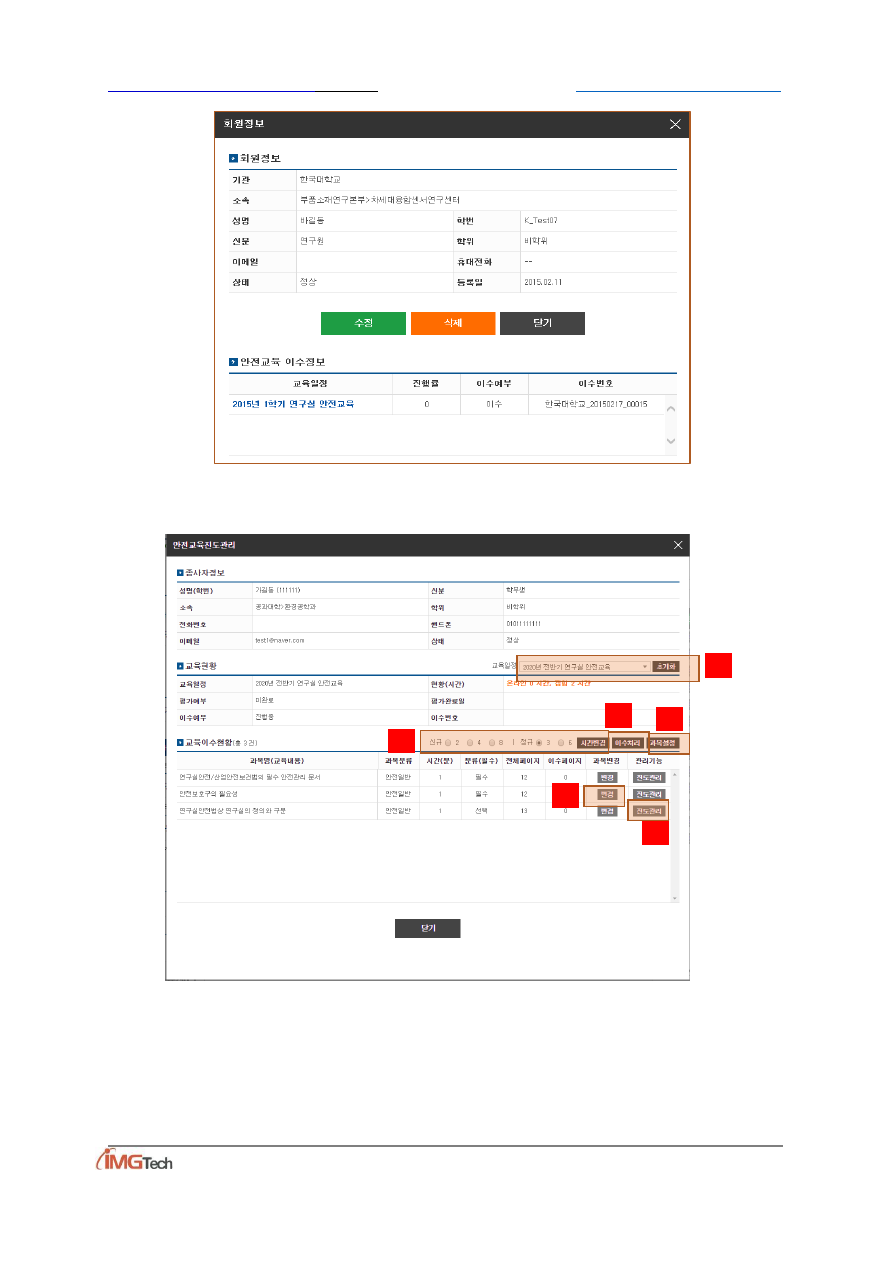893x1263 pixels.
Task: Close the 안전교육진도관리 dialog with the X icon
Action: tap(677, 545)
